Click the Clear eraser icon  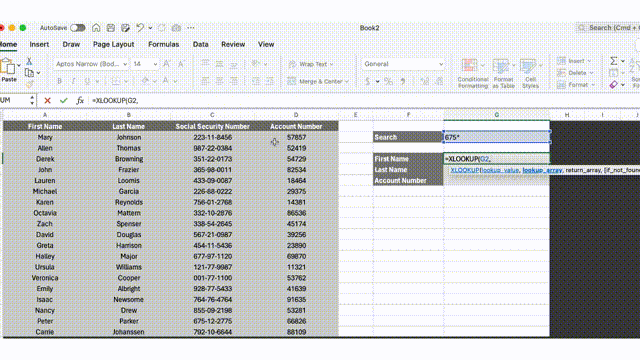613,84
